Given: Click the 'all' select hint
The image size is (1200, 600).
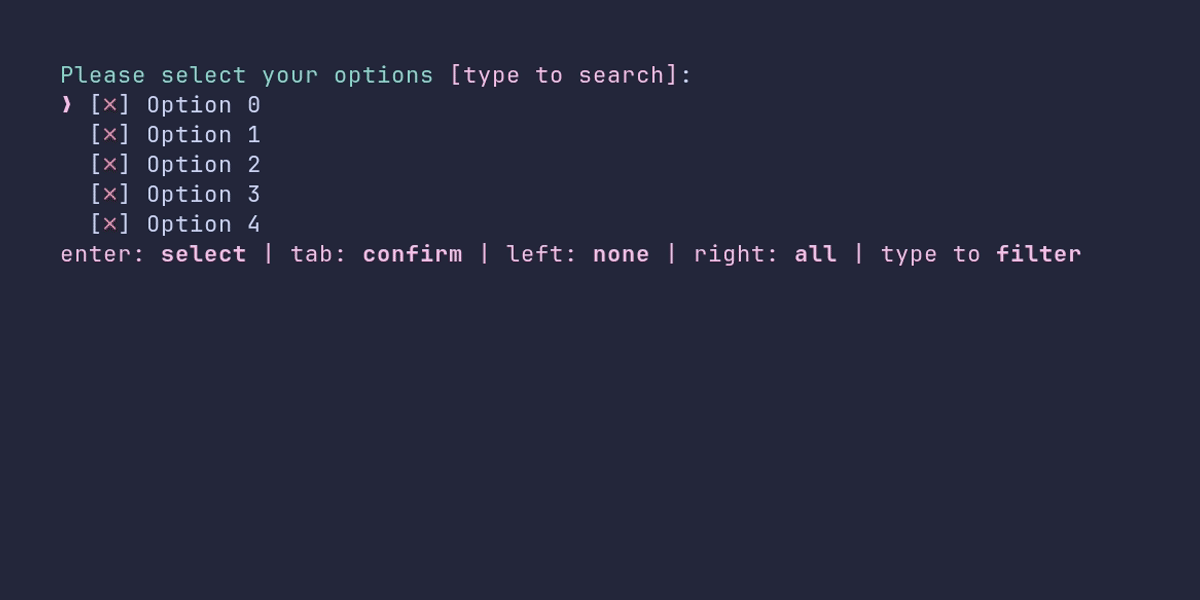Looking at the screenshot, I should [x=816, y=254].
